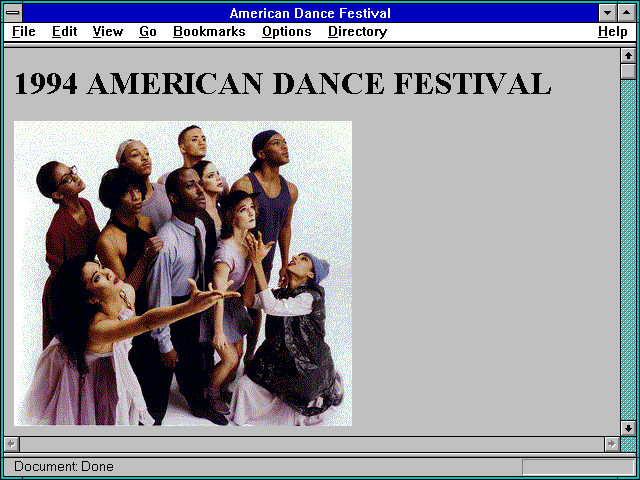The image size is (640, 480).
Task: Open the View menu
Action: click(108, 32)
